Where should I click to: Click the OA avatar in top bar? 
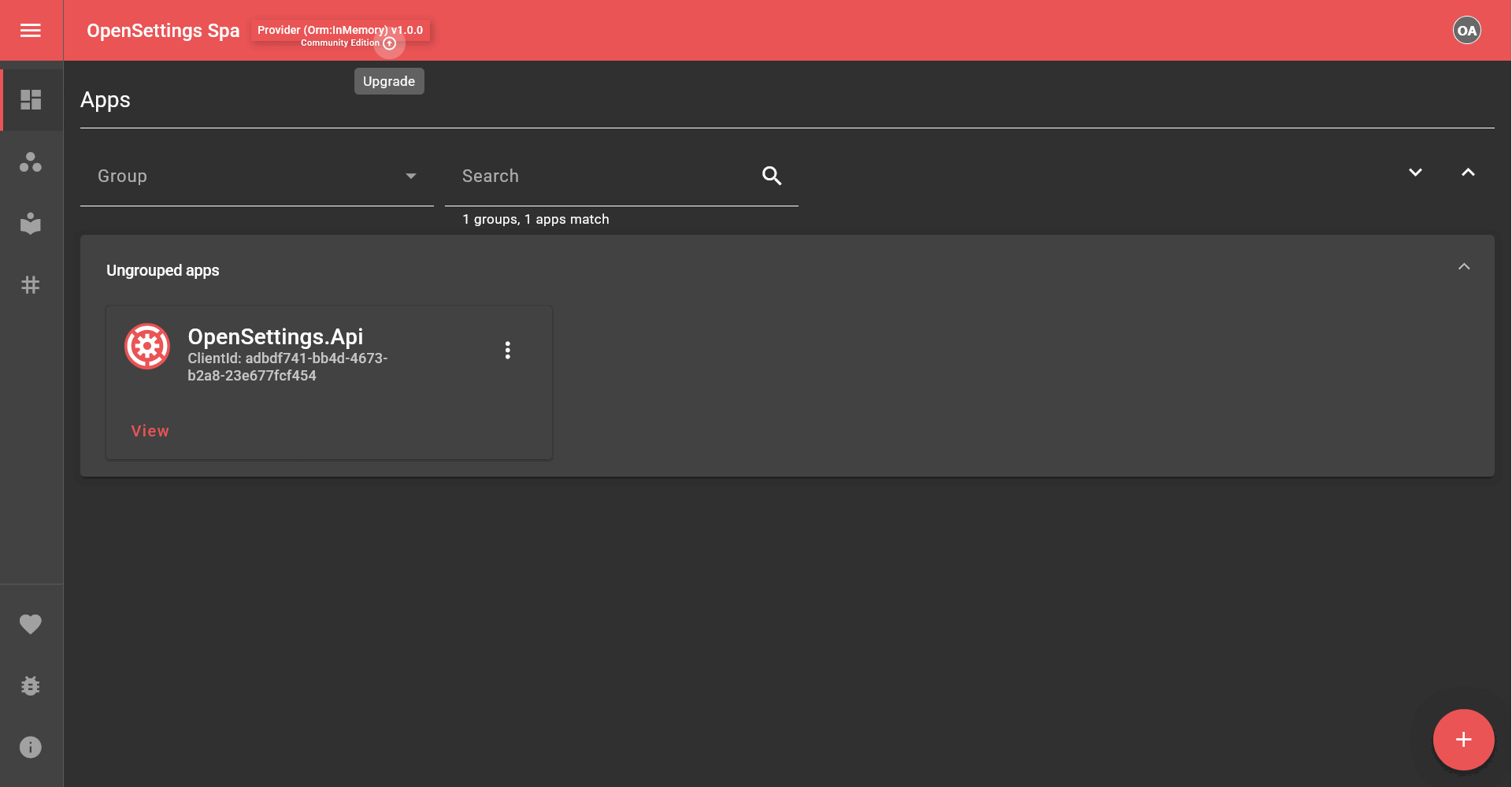tap(1466, 30)
